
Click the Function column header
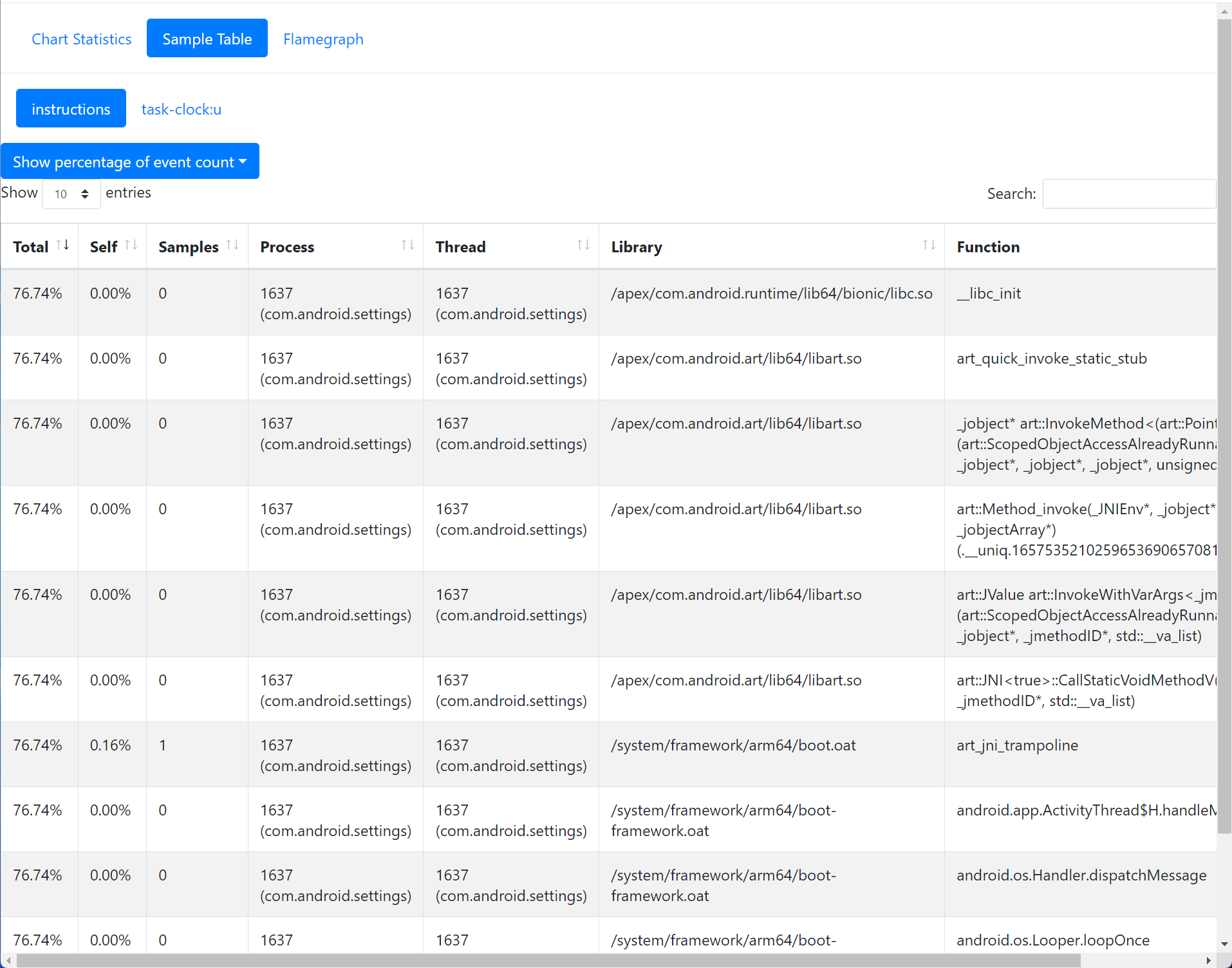point(988,247)
